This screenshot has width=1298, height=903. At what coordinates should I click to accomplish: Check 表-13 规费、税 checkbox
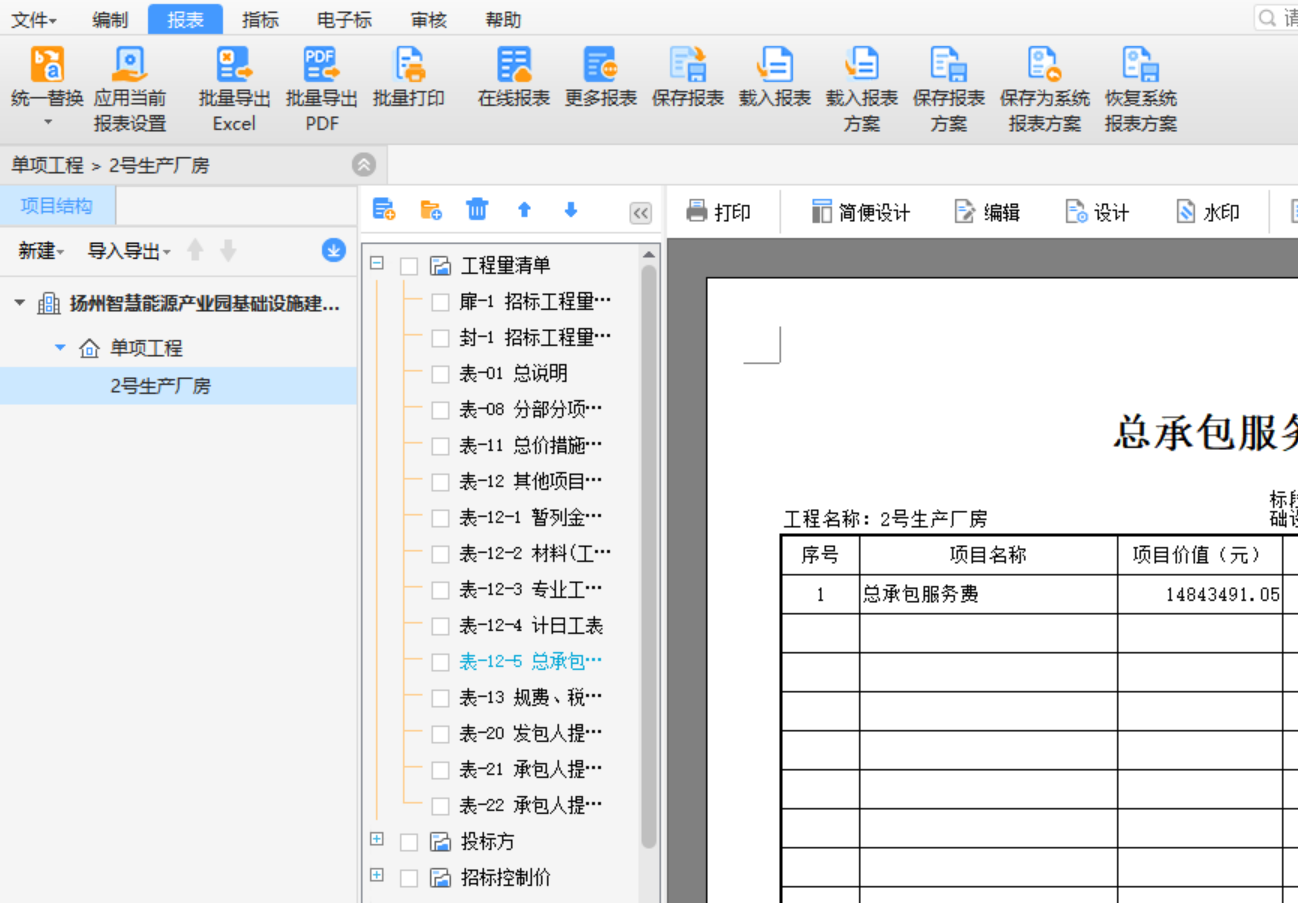[x=440, y=698]
